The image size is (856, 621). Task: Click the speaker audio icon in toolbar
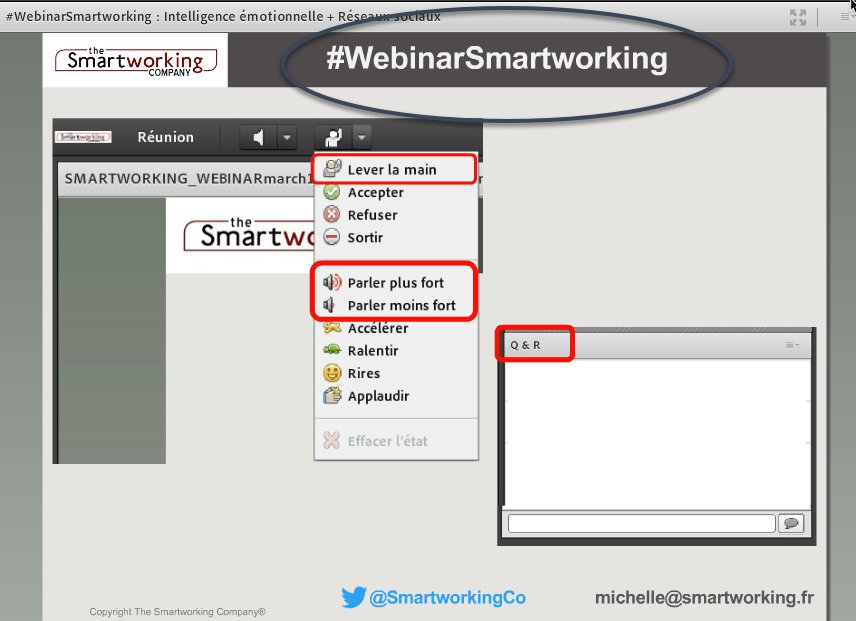coord(259,137)
